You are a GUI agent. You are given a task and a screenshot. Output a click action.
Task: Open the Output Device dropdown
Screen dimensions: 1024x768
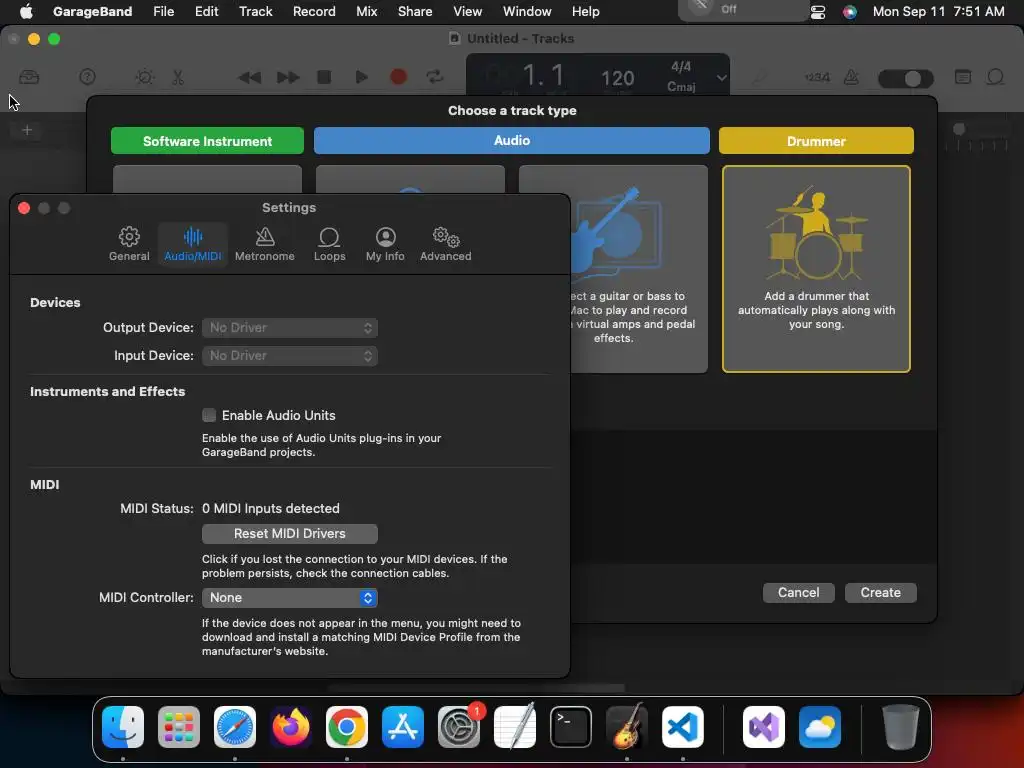[x=289, y=328]
